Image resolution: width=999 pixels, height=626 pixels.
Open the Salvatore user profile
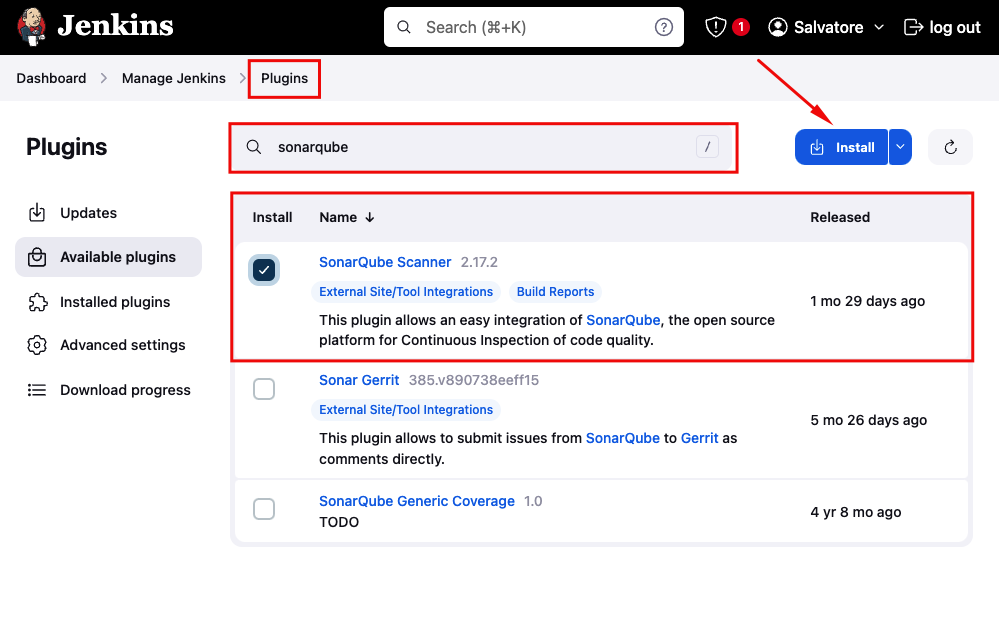[827, 27]
